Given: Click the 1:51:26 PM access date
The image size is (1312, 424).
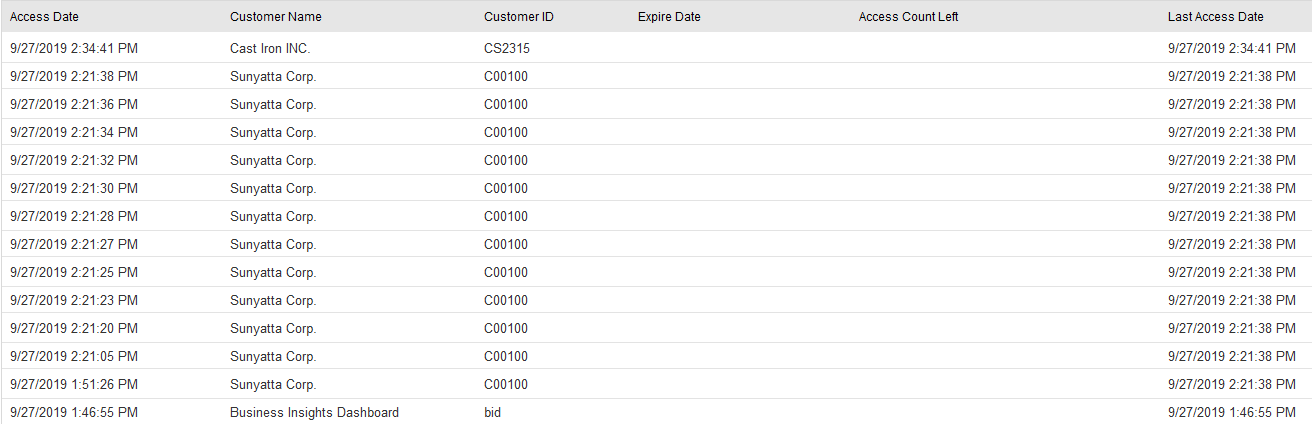Looking at the screenshot, I should [74, 384].
